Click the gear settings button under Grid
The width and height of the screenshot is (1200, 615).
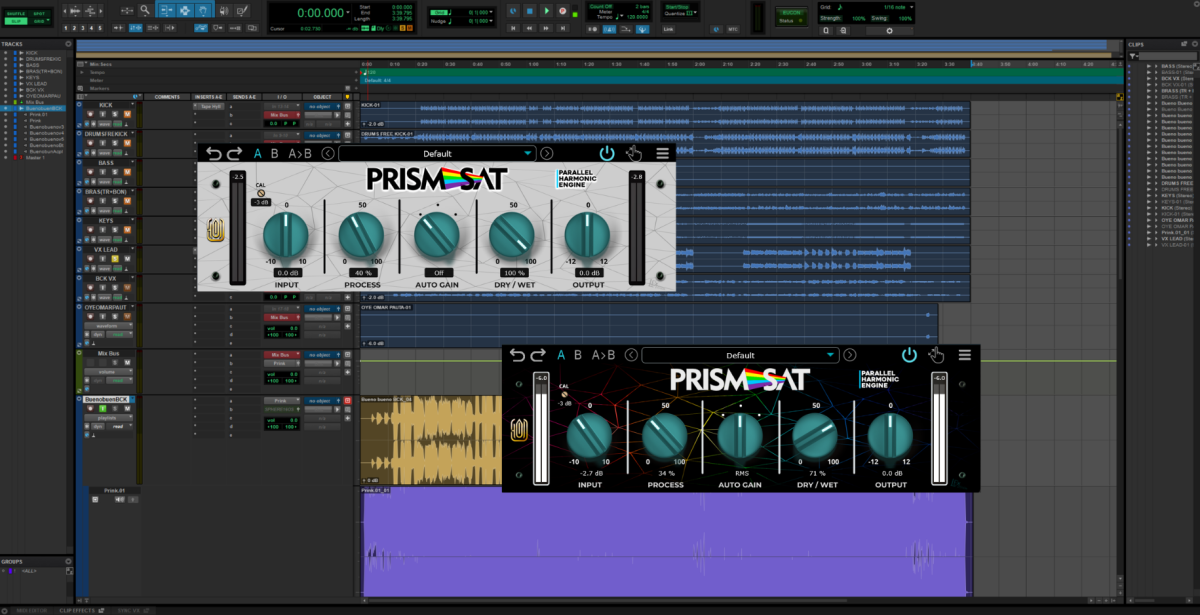(x=889, y=30)
